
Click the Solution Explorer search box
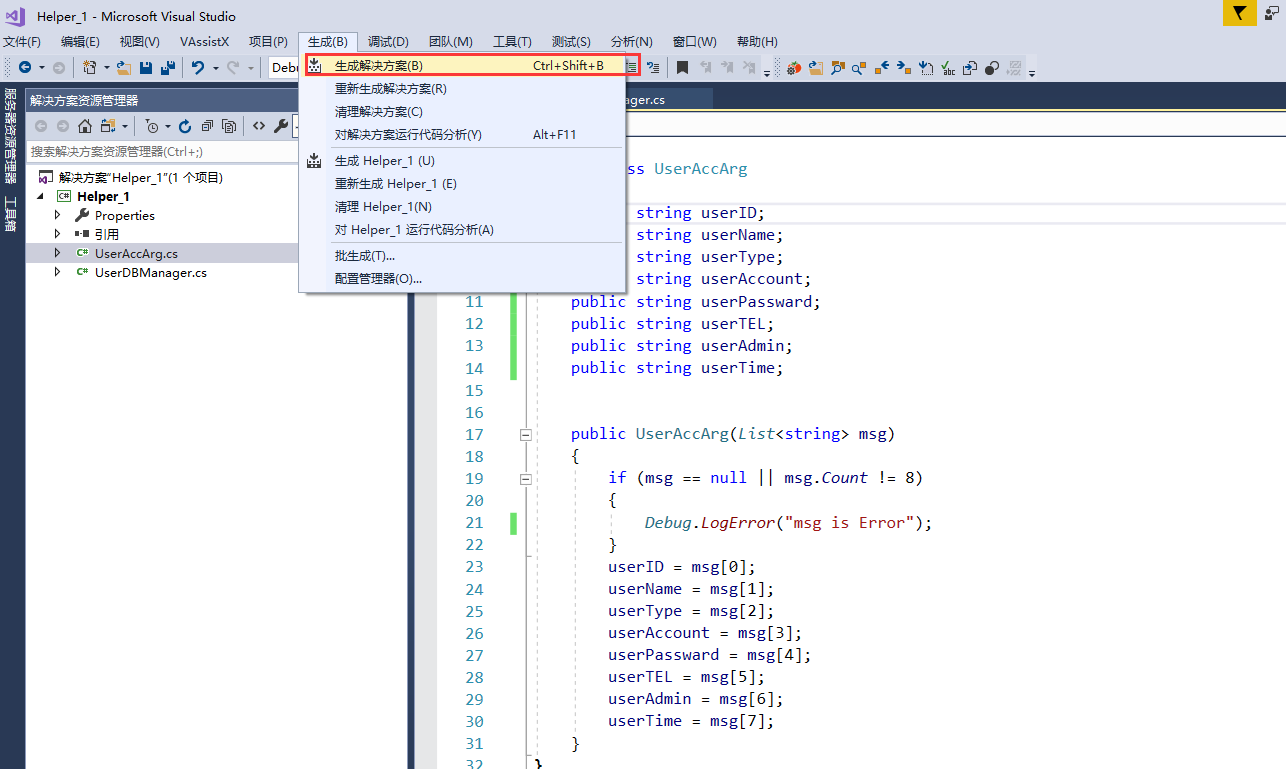[160, 151]
